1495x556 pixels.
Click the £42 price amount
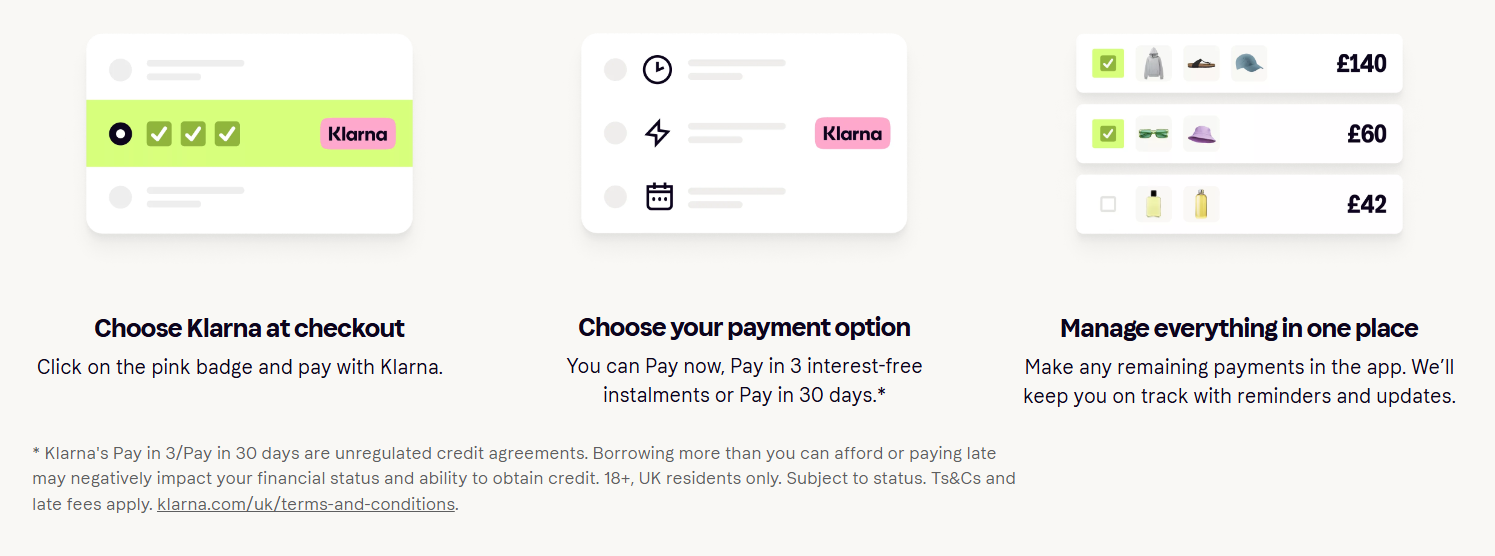pos(1366,204)
